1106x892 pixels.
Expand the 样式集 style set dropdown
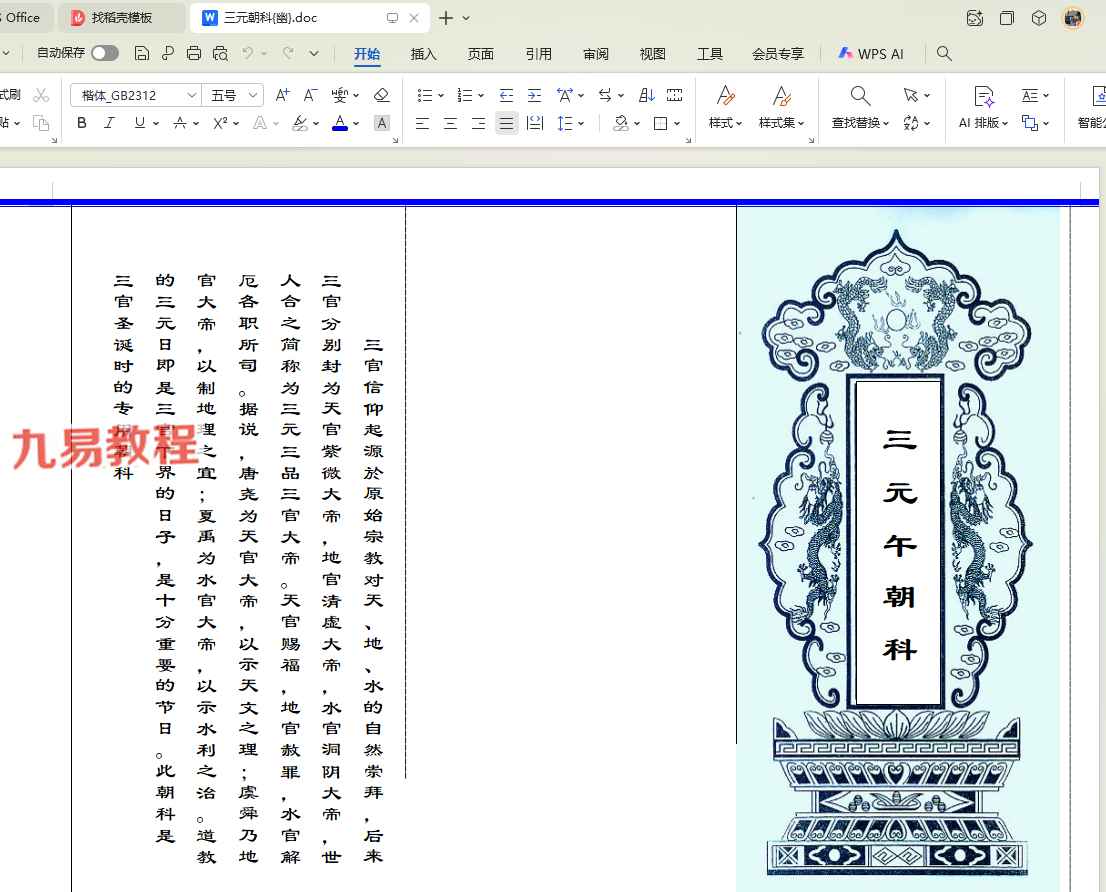pyautogui.click(x=782, y=123)
